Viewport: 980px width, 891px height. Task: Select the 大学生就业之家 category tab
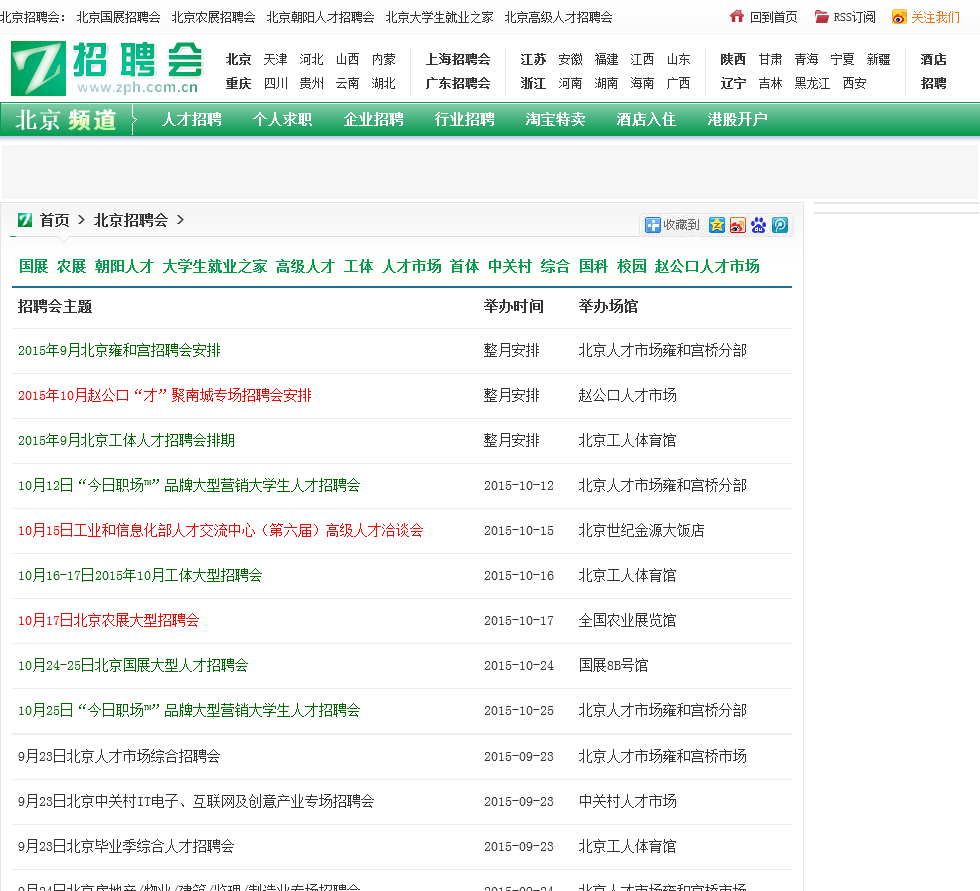coord(215,266)
